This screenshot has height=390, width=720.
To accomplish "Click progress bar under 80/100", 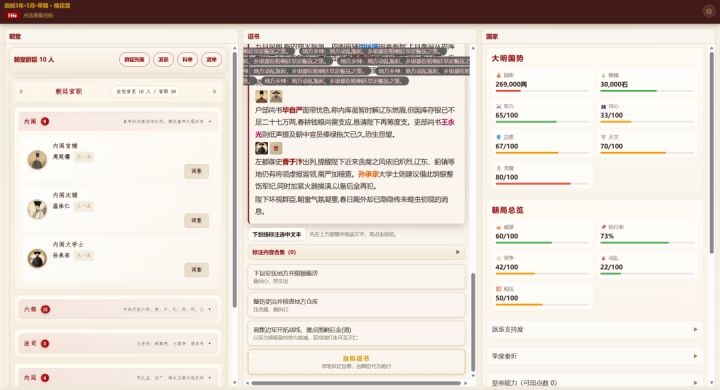I will [x=542, y=184].
